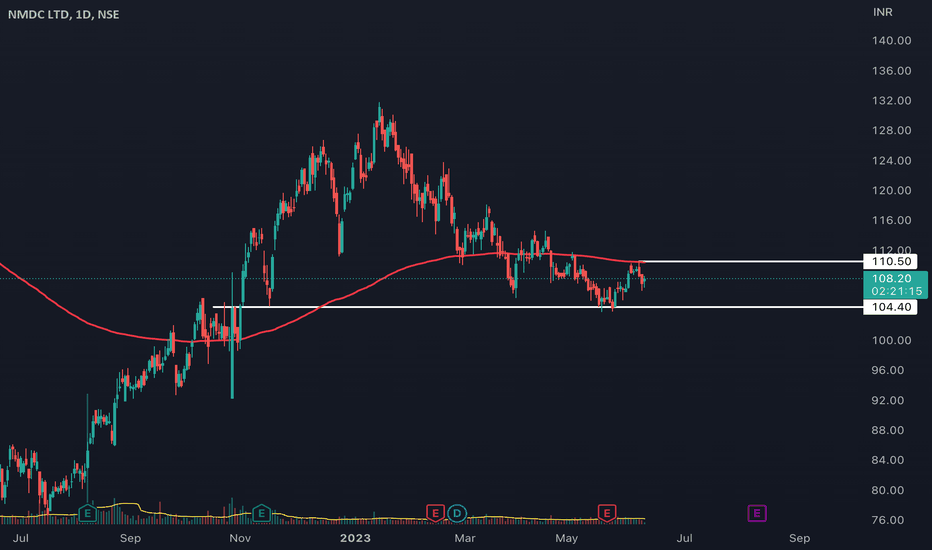Select the white horizontal line at 110.50

[752, 262]
